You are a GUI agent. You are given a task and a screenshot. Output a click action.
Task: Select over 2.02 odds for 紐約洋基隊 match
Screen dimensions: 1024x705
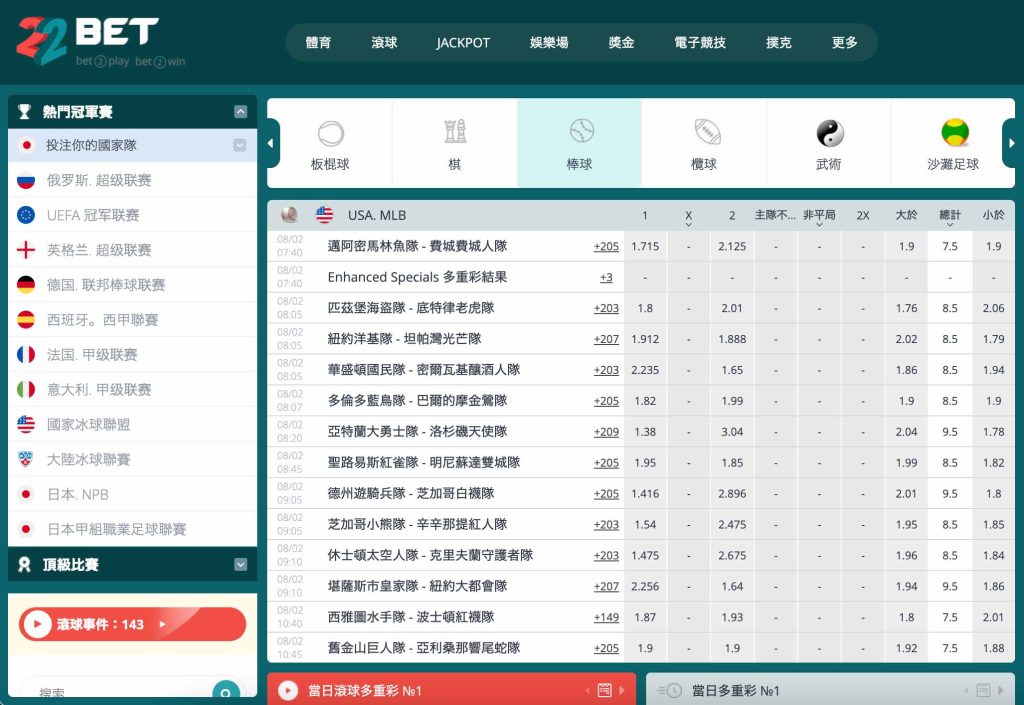click(906, 339)
